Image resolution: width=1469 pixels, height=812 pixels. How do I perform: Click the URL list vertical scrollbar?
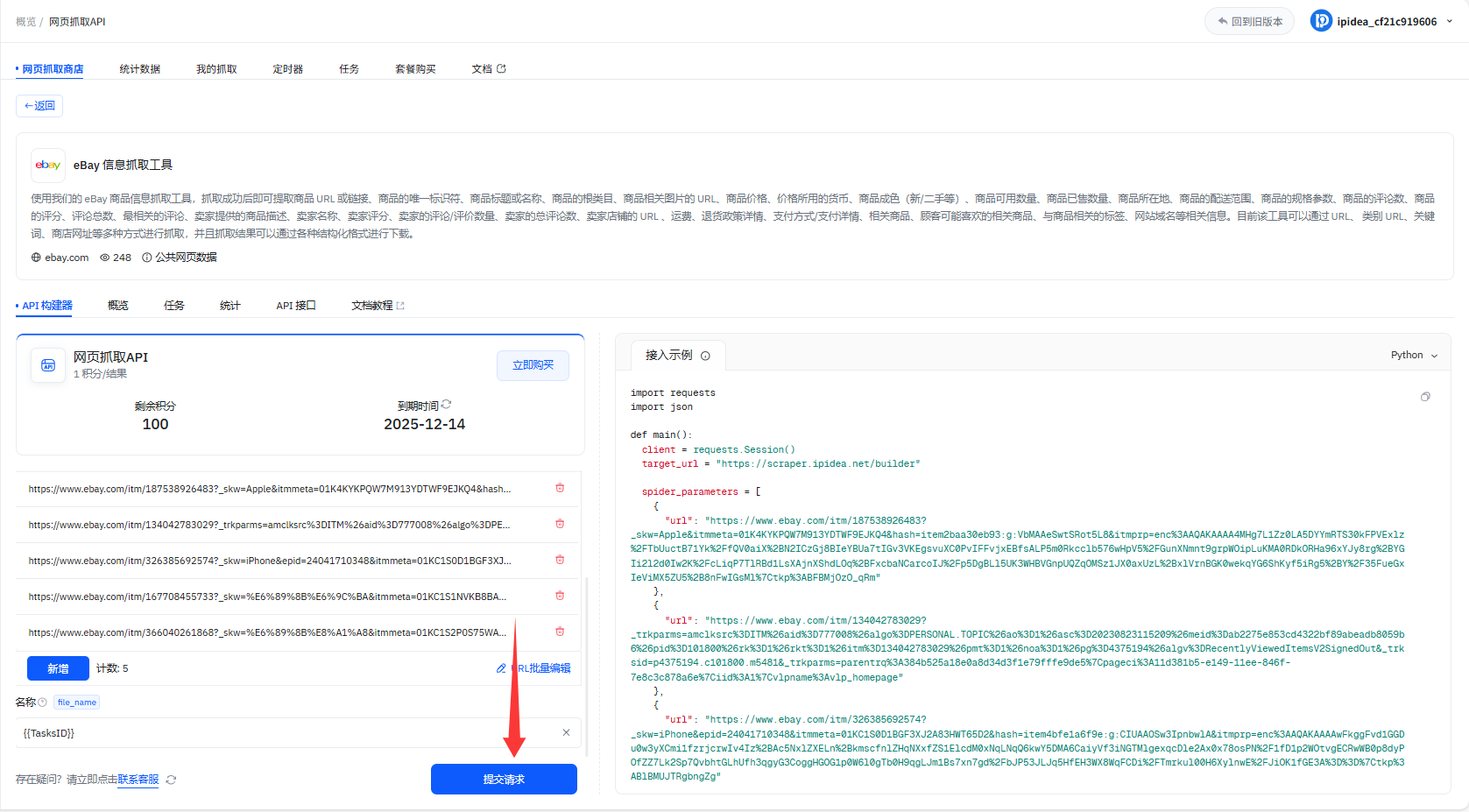(x=586, y=666)
